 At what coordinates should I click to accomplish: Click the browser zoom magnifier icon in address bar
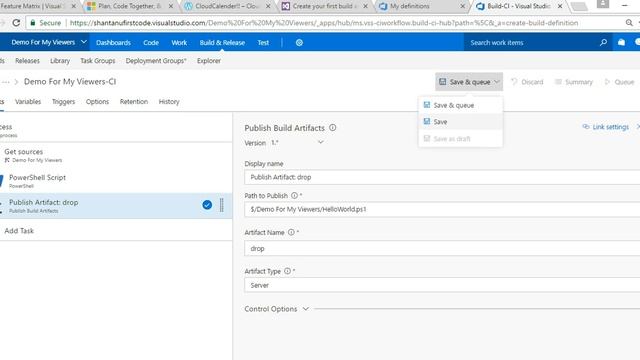pos(629,23)
